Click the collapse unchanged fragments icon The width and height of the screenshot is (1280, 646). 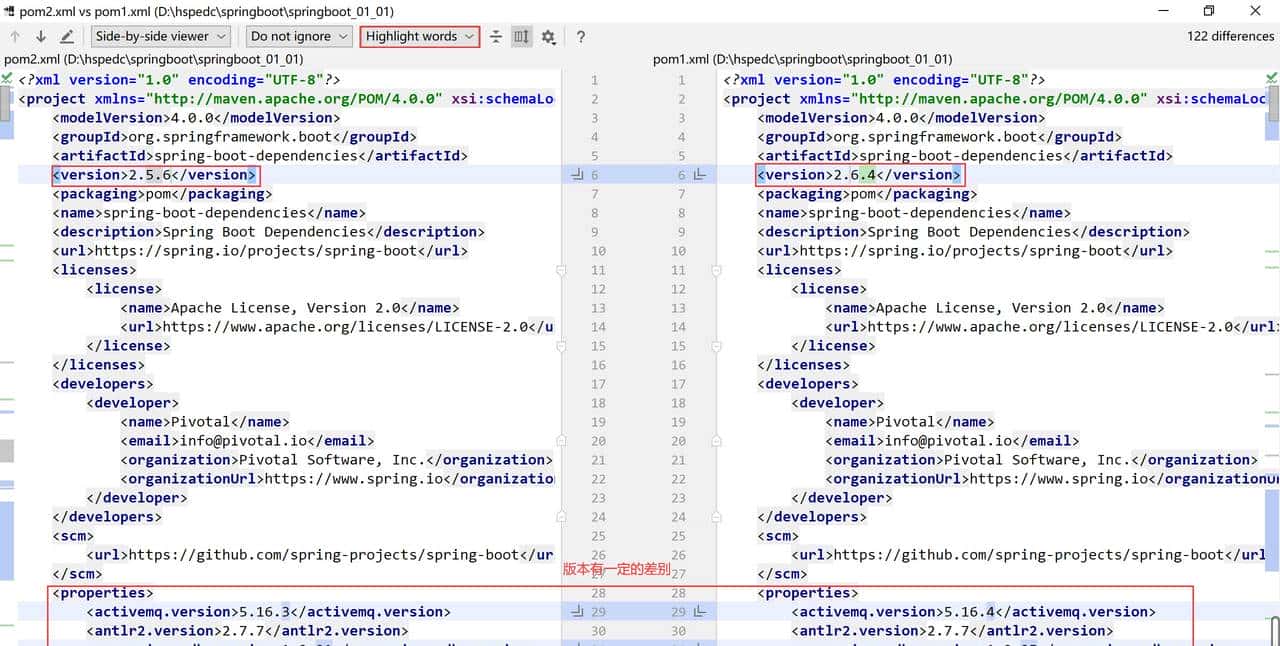[x=496, y=37]
